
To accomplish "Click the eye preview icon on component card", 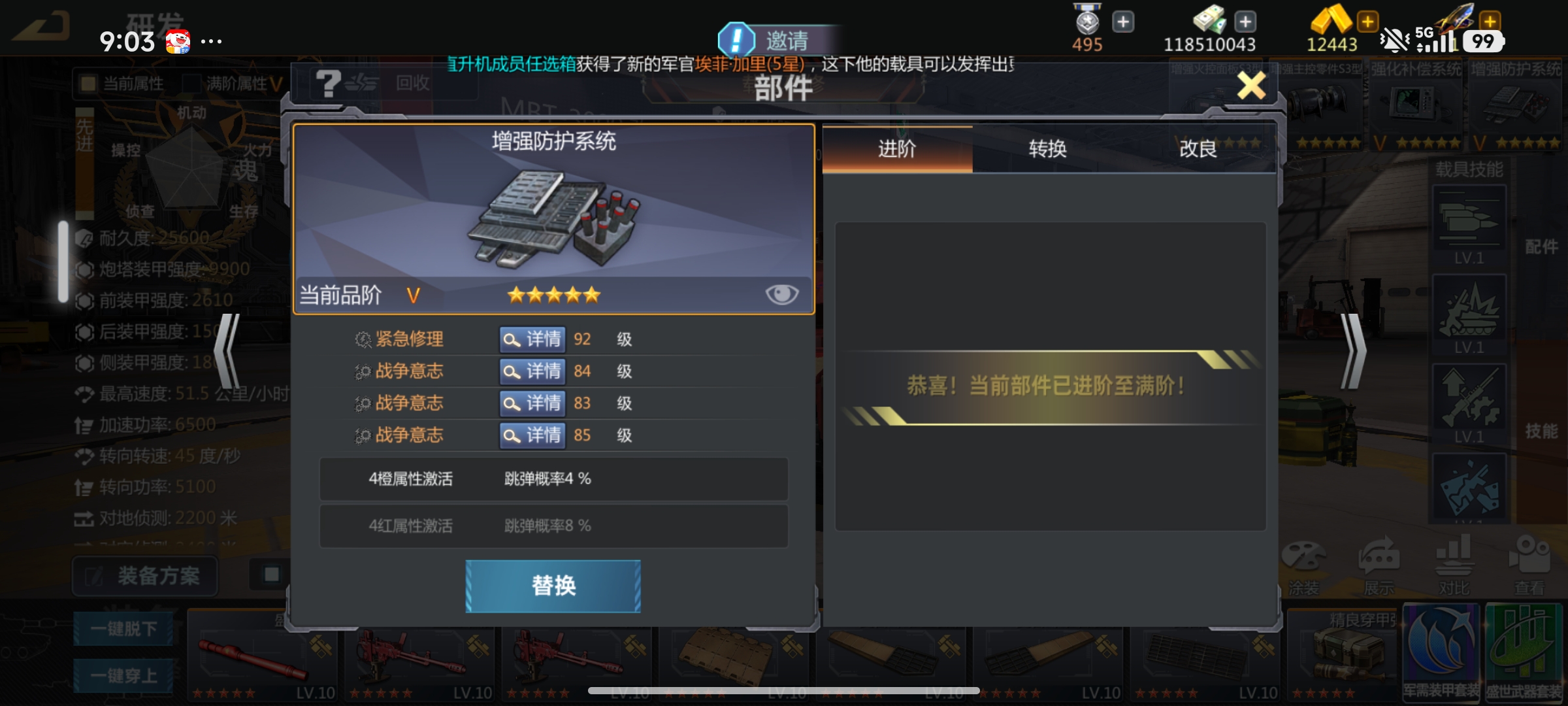I will click(x=781, y=294).
